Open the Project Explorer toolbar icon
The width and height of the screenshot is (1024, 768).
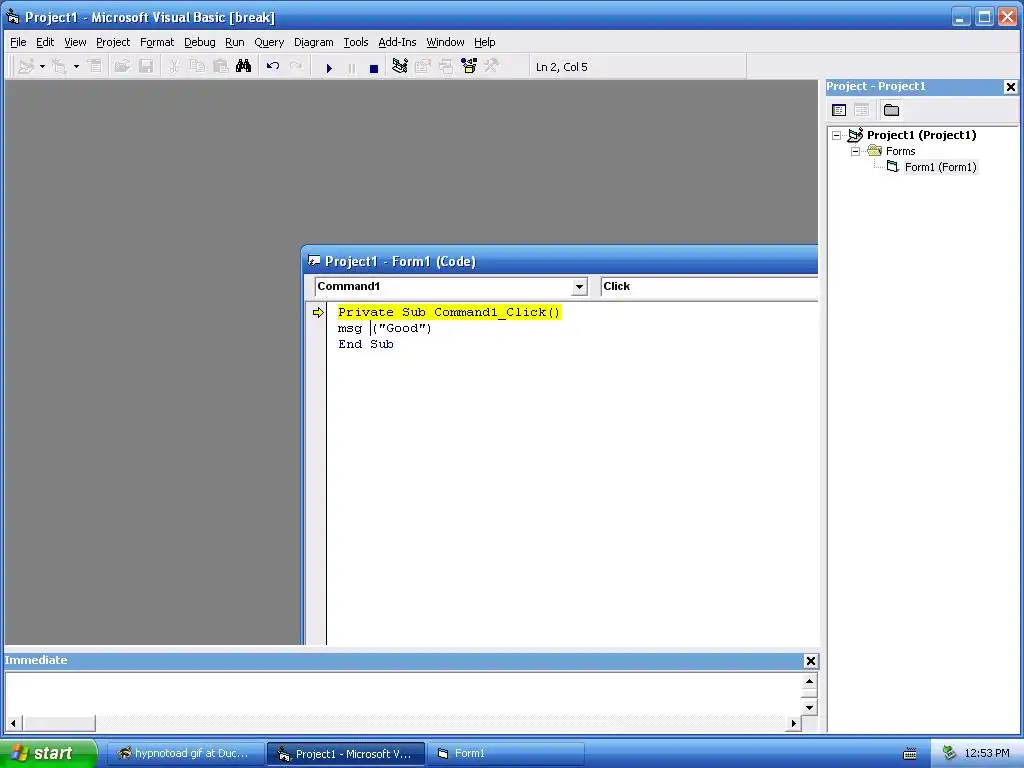click(x=400, y=67)
